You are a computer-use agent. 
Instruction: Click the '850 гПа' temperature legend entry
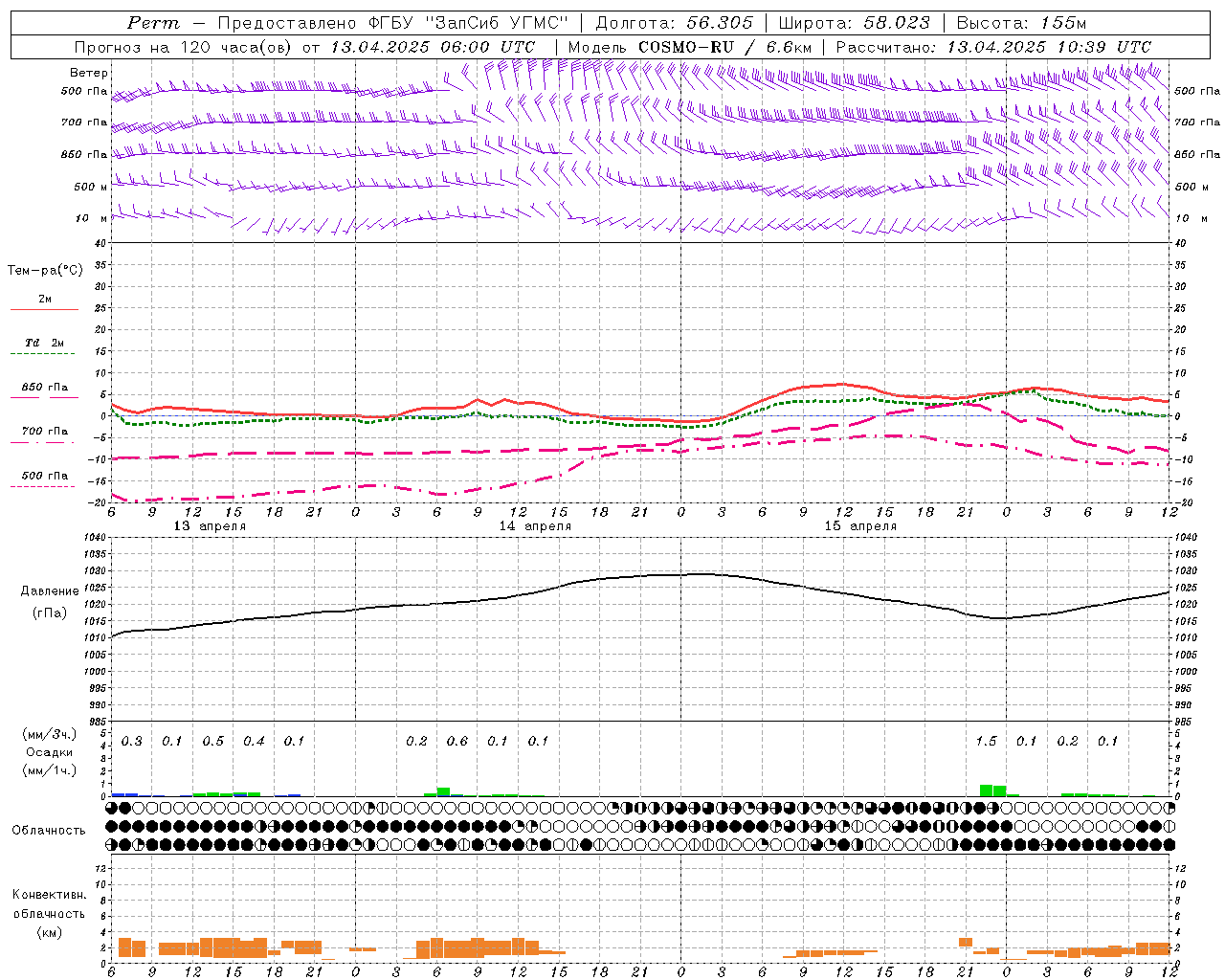tap(45, 388)
